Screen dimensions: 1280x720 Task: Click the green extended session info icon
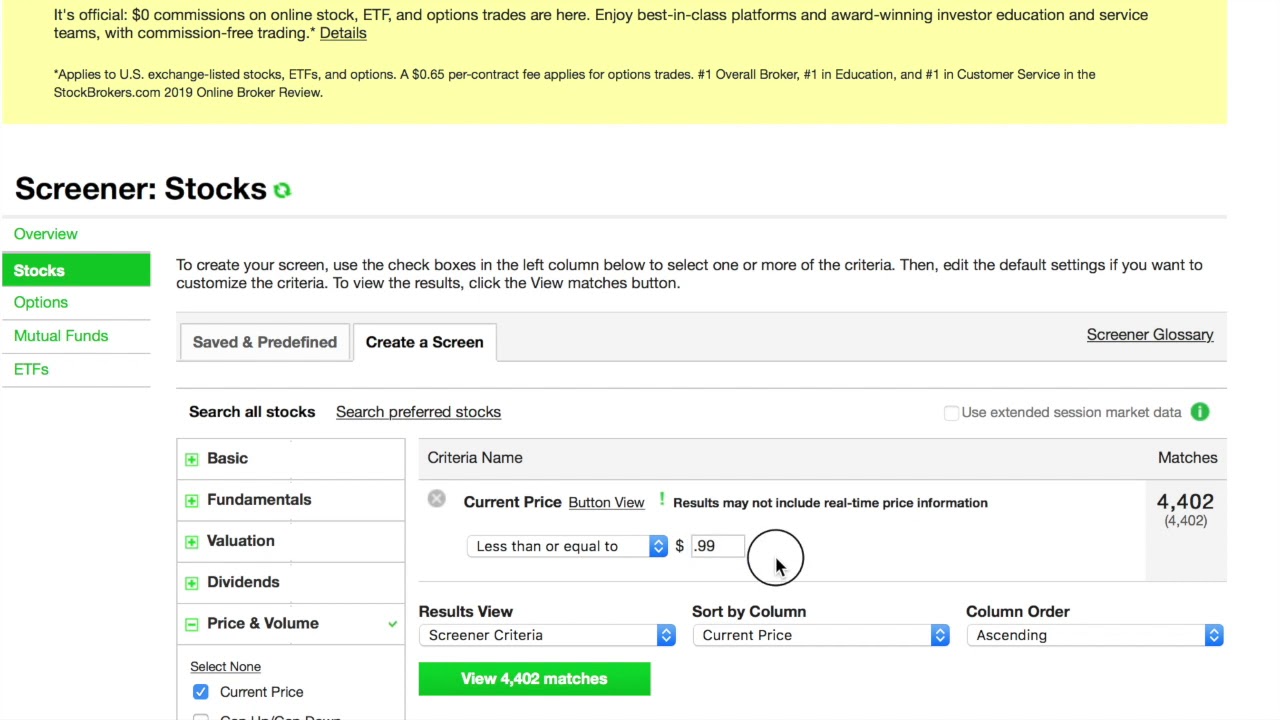coord(1199,412)
